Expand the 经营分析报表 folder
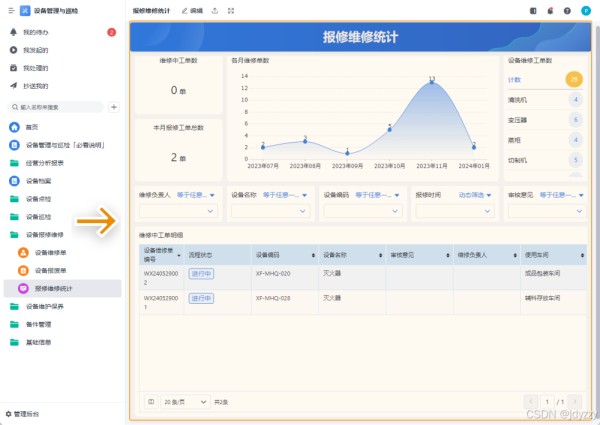The width and height of the screenshot is (600, 425). [63, 163]
